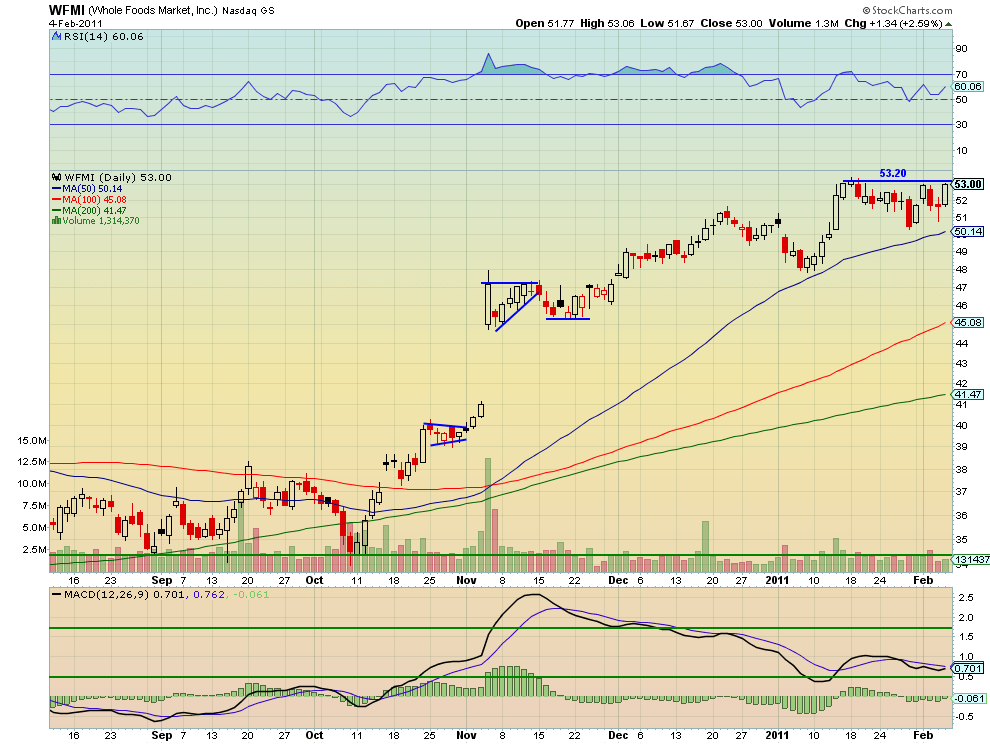The width and height of the screenshot is (990, 744).
Task: Click the 60.06 RSI value tag on right axis
Action: point(968,87)
